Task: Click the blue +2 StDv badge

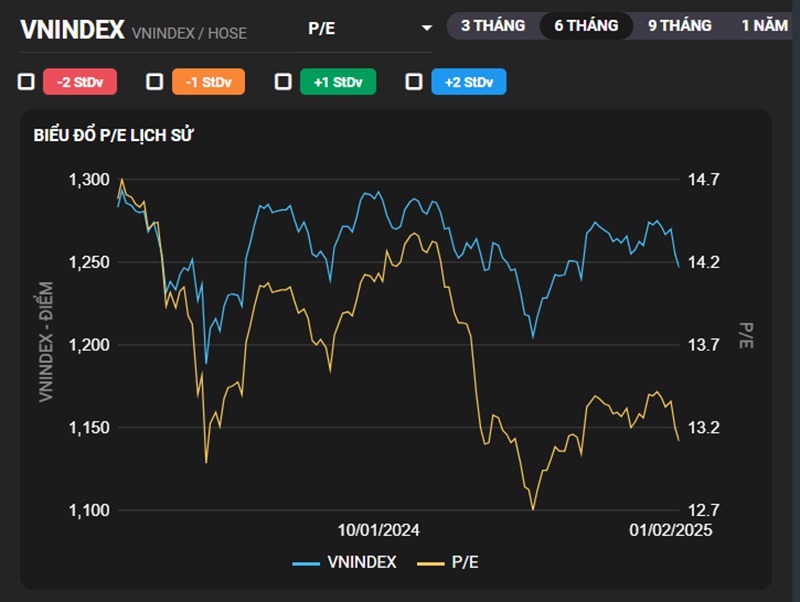Action: click(x=469, y=82)
